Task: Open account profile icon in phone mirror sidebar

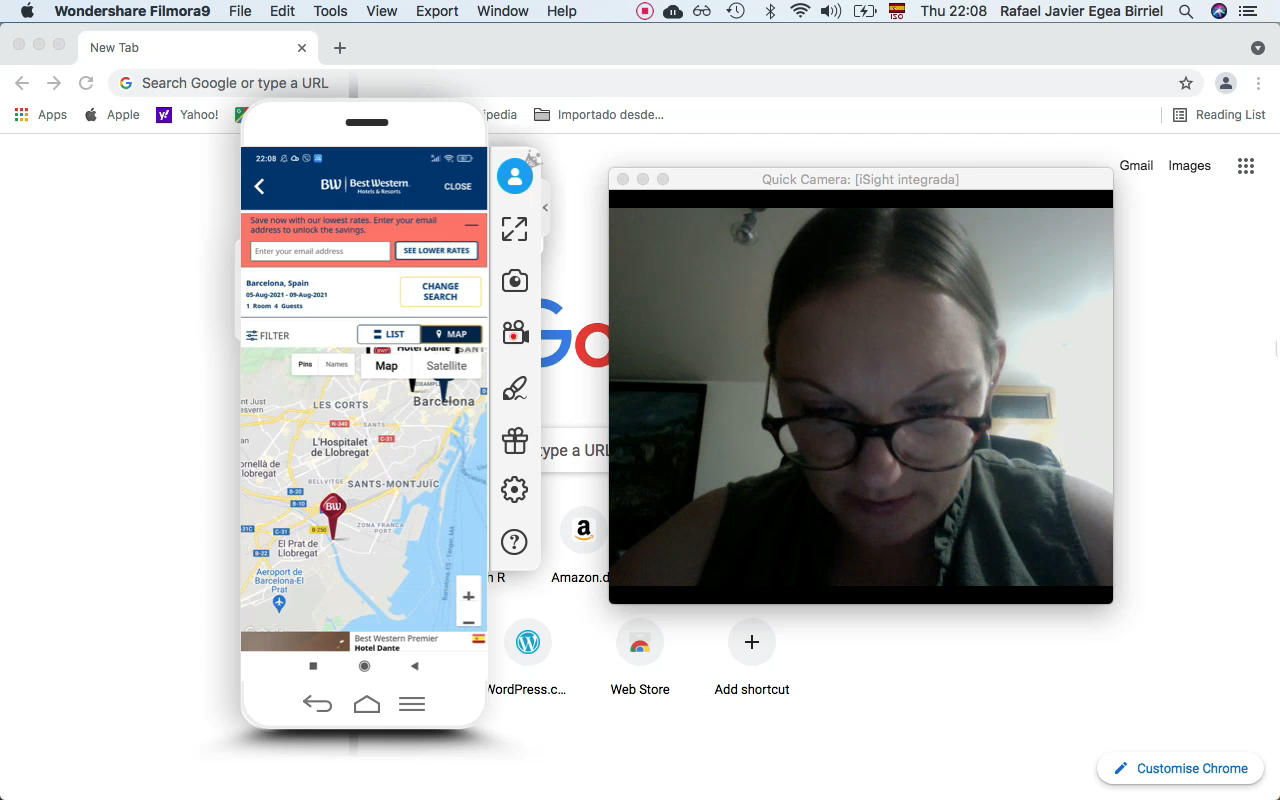Action: pos(514,176)
